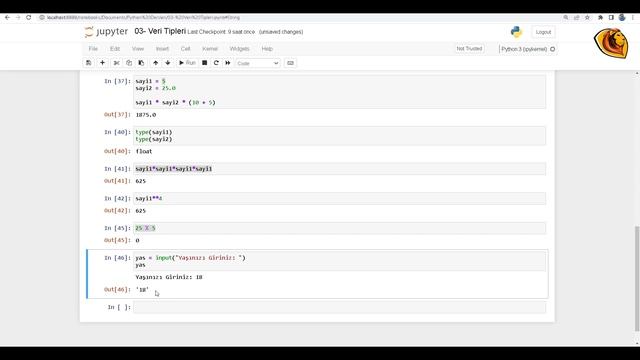The image size is (640, 360).
Task: Open the Widgets menu
Action: coord(239,49)
